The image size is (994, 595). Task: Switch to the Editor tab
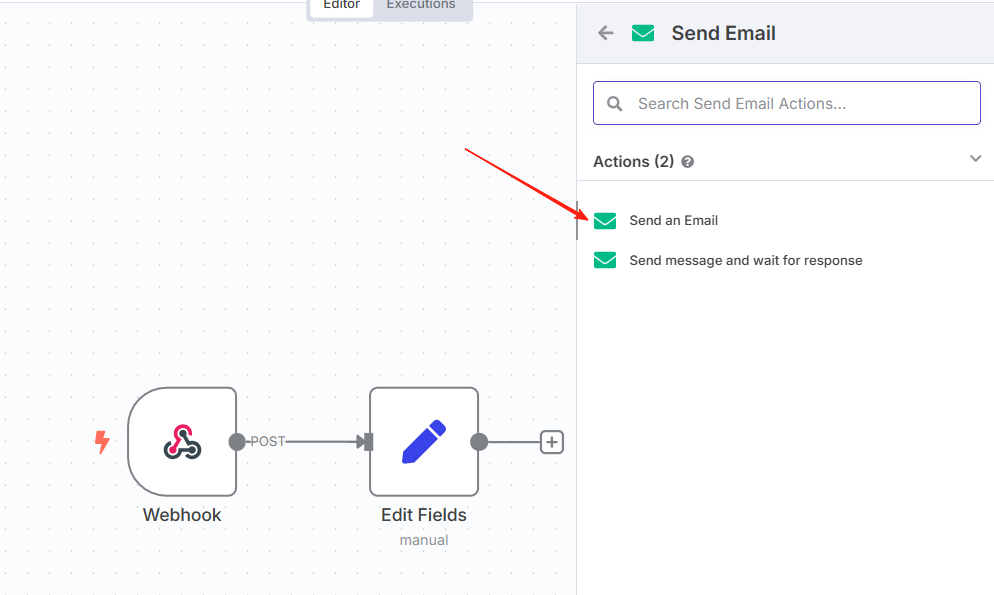[x=341, y=5]
